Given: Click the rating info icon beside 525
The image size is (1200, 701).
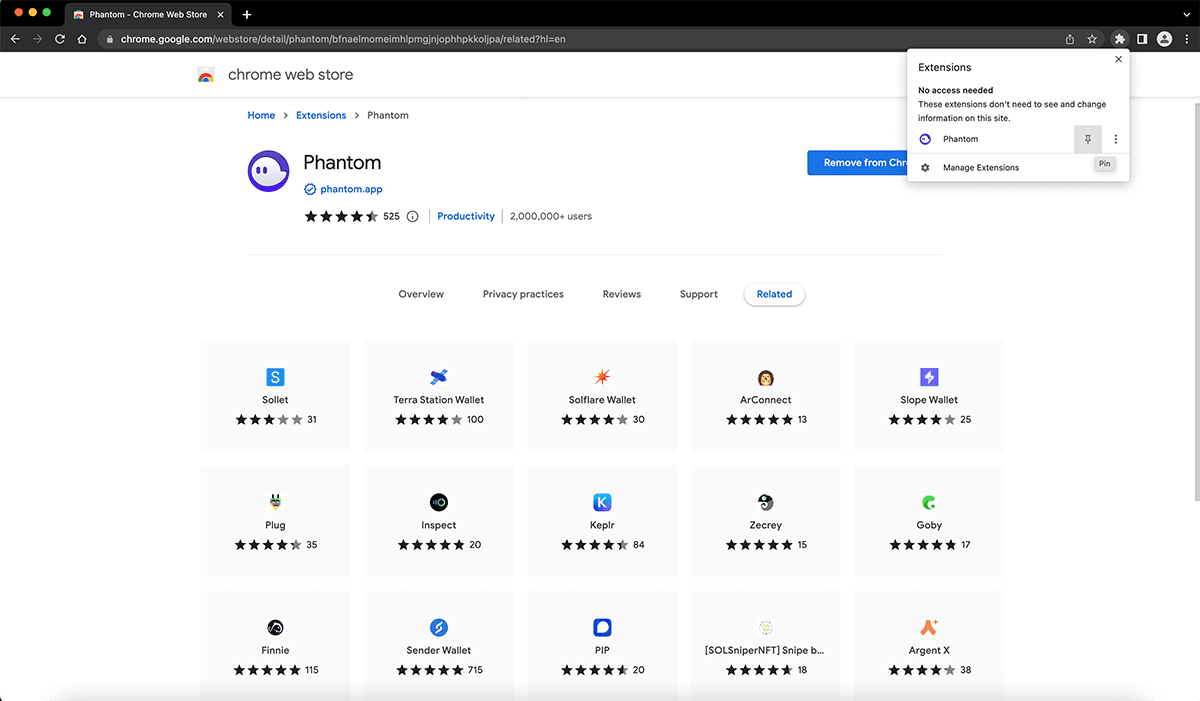Looking at the screenshot, I should pos(412,216).
